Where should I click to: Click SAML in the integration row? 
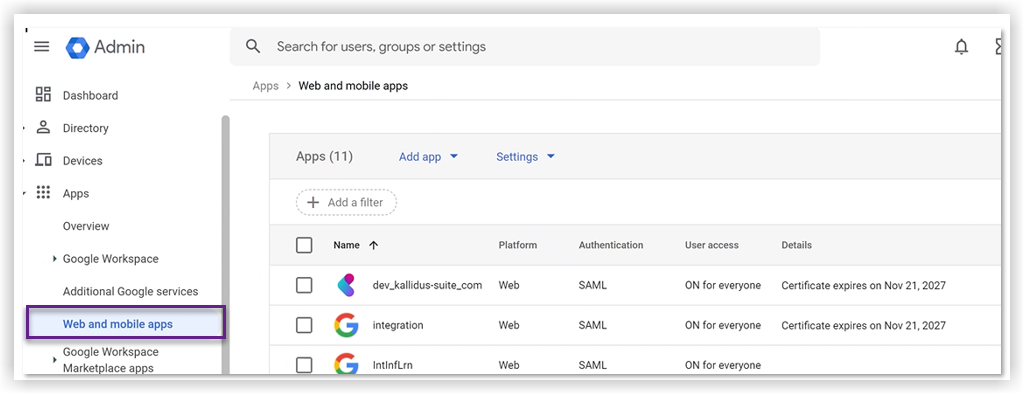[x=592, y=325]
